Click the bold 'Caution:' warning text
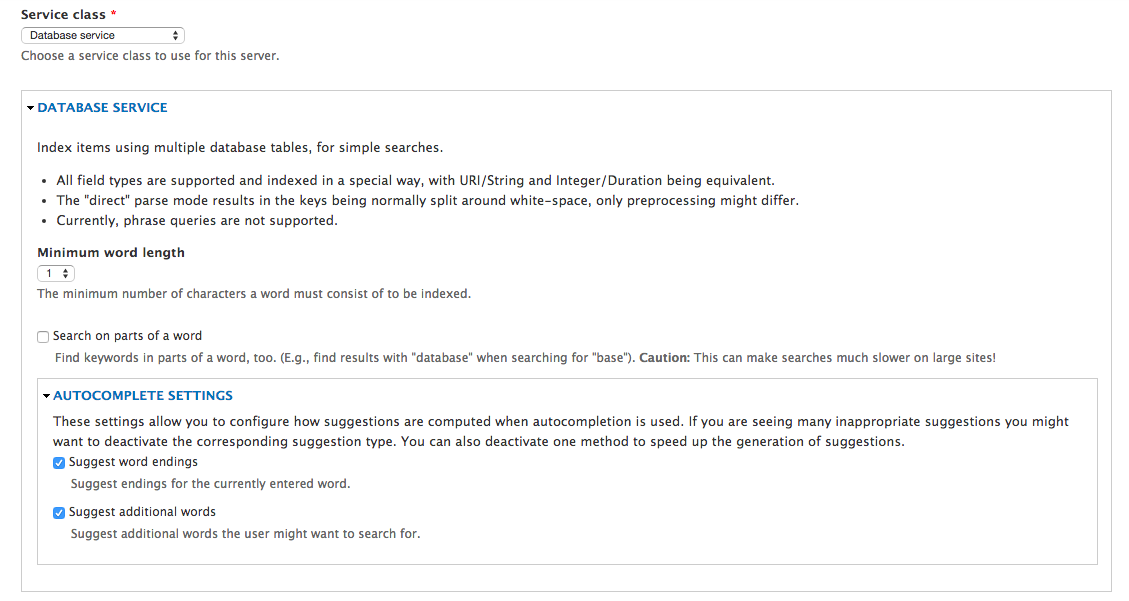The height and width of the screenshot is (601, 1129). [664, 357]
